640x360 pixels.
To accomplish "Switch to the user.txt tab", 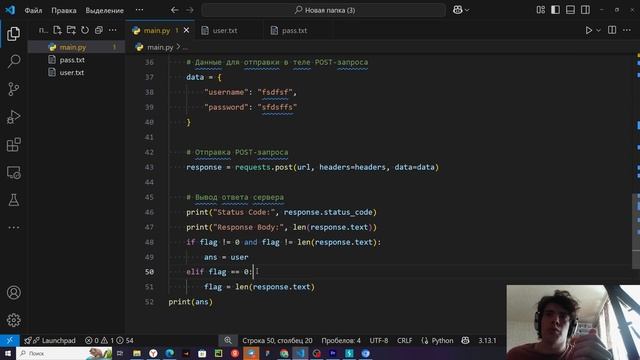I will [225, 31].
